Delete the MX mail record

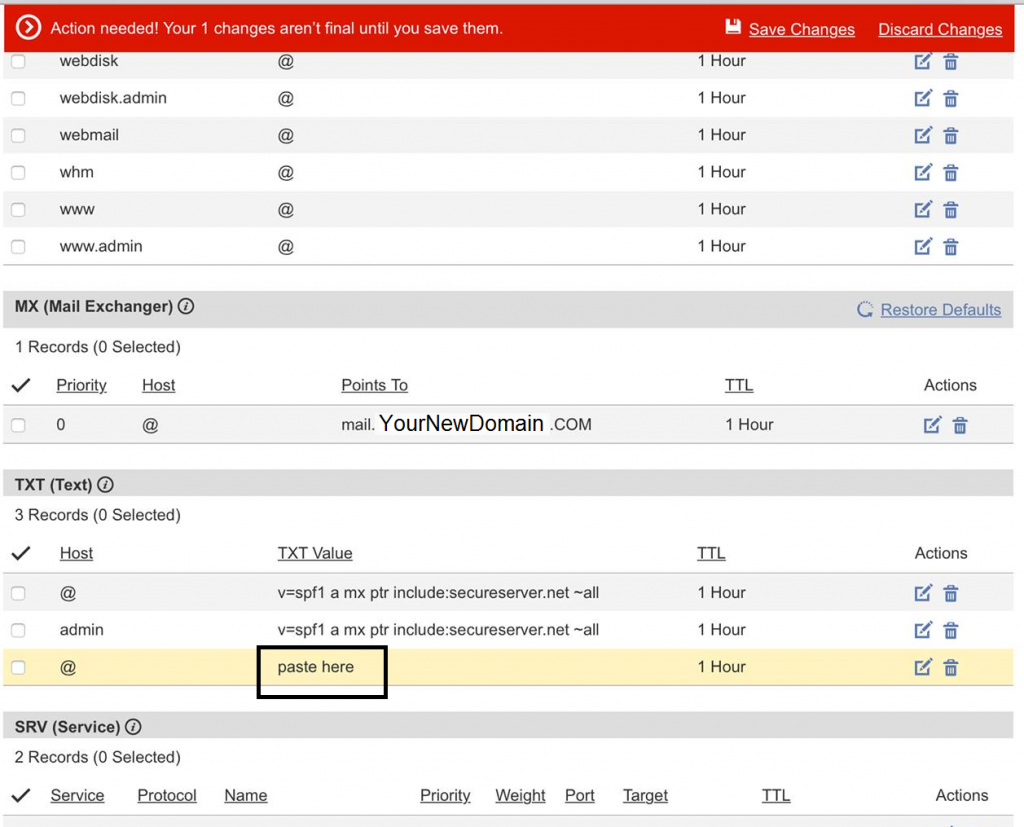click(x=960, y=425)
